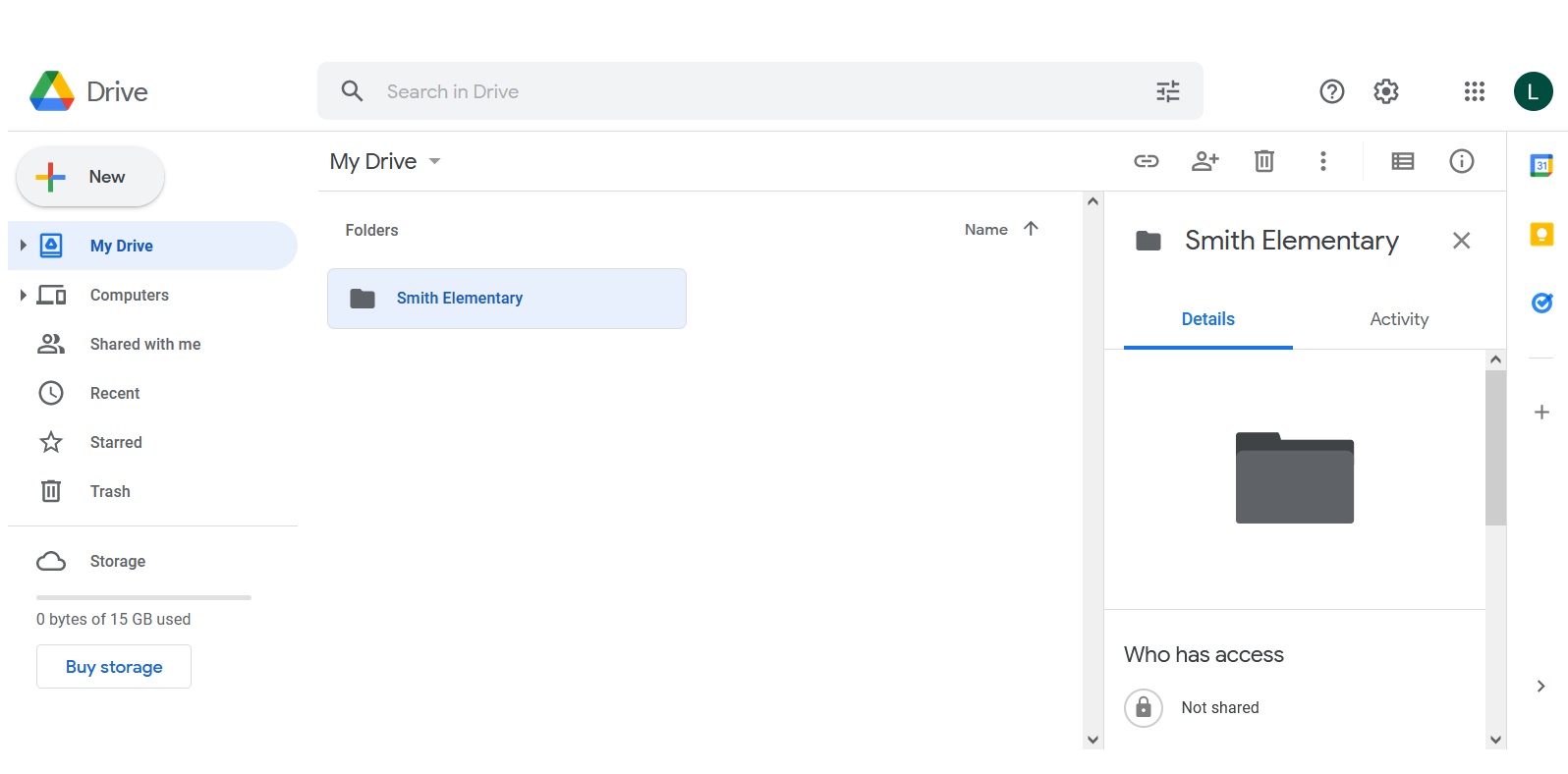Expand the Computers tree arrow

pyautogui.click(x=23, y=295)
